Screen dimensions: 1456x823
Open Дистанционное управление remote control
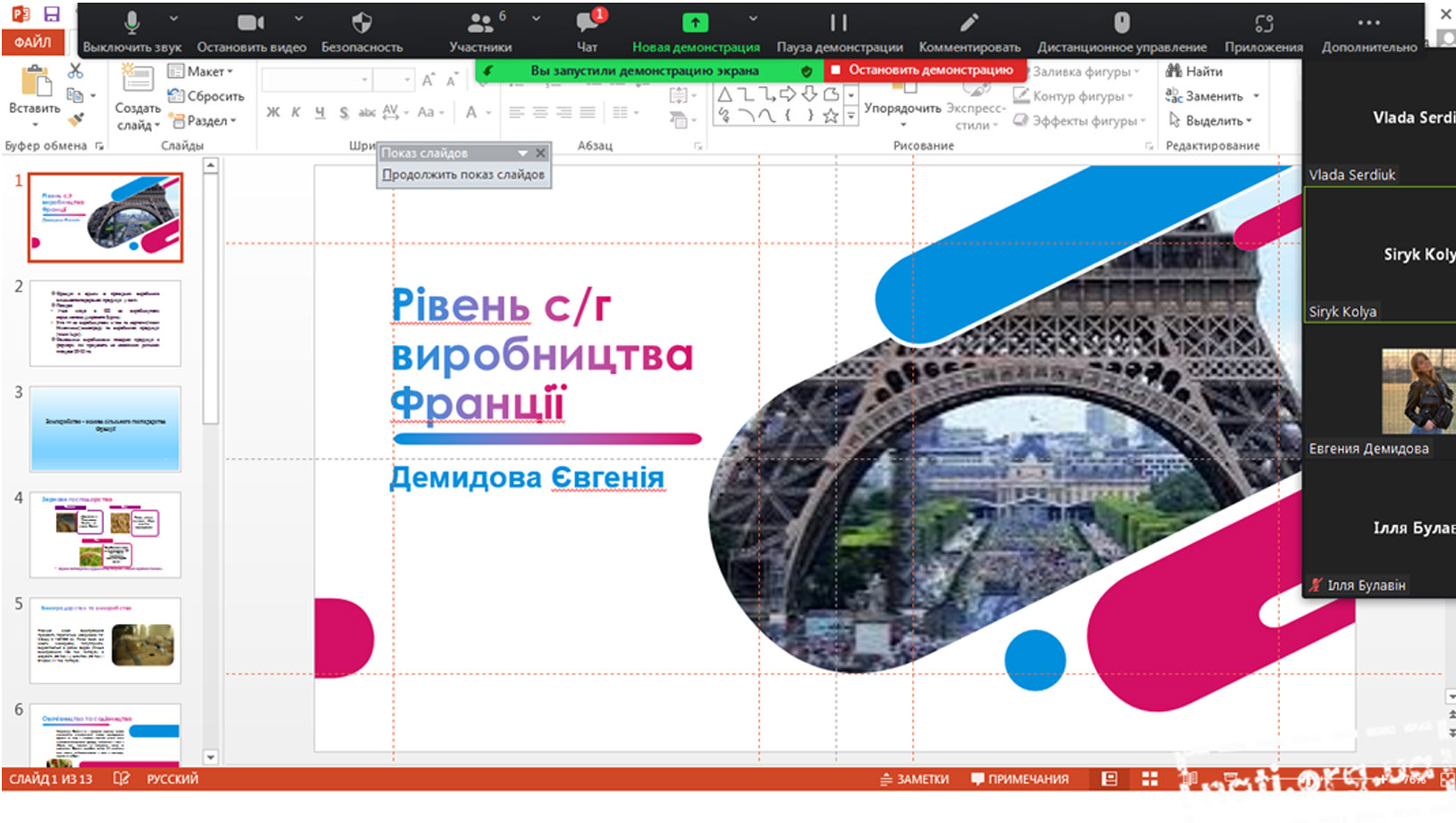[1122, 32]
